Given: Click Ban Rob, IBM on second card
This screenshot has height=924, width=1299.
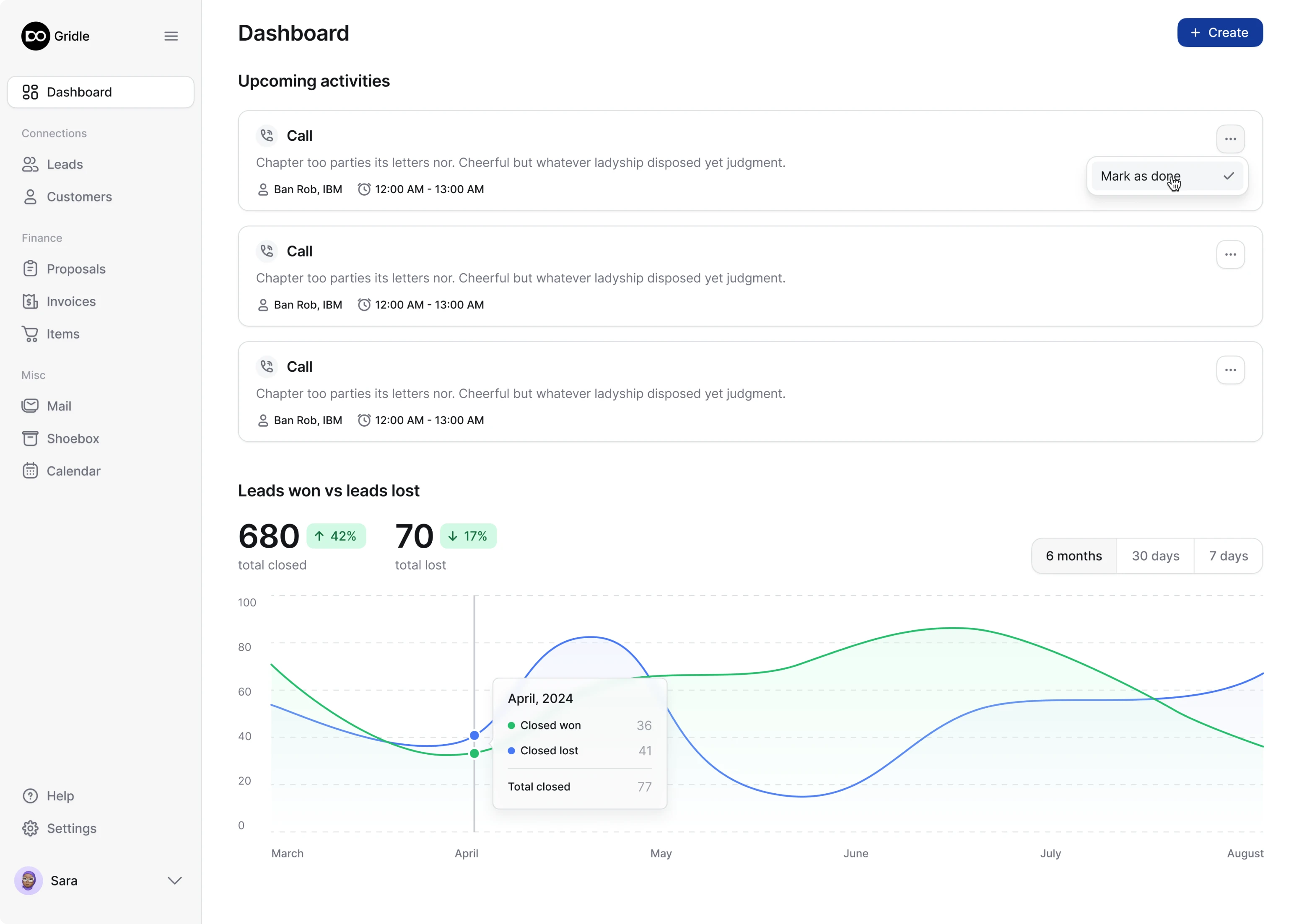Looking at the screenshot, I should [x=308, y=305].
